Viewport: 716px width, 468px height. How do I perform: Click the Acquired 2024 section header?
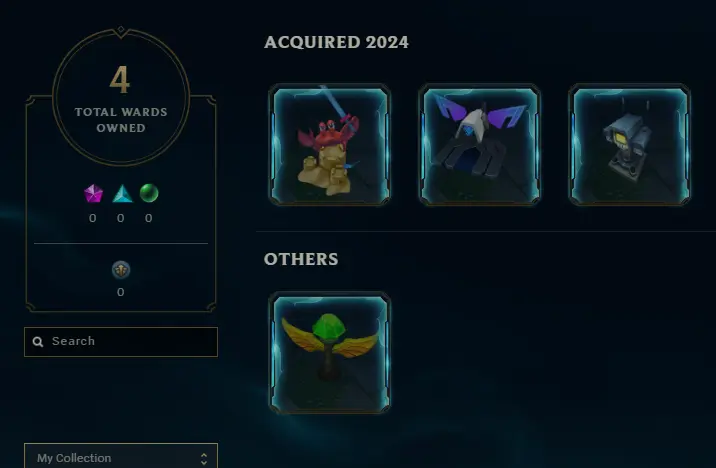336,42
